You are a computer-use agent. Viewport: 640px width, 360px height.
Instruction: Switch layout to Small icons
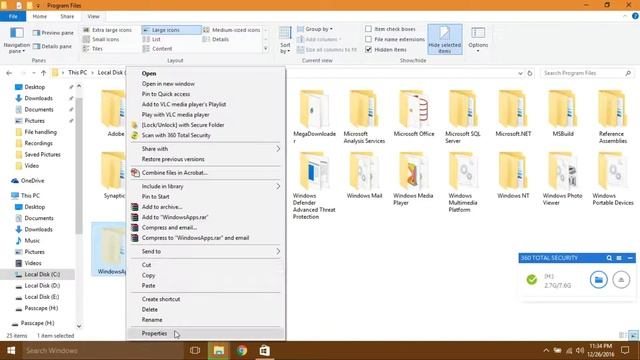click(101, 39)
